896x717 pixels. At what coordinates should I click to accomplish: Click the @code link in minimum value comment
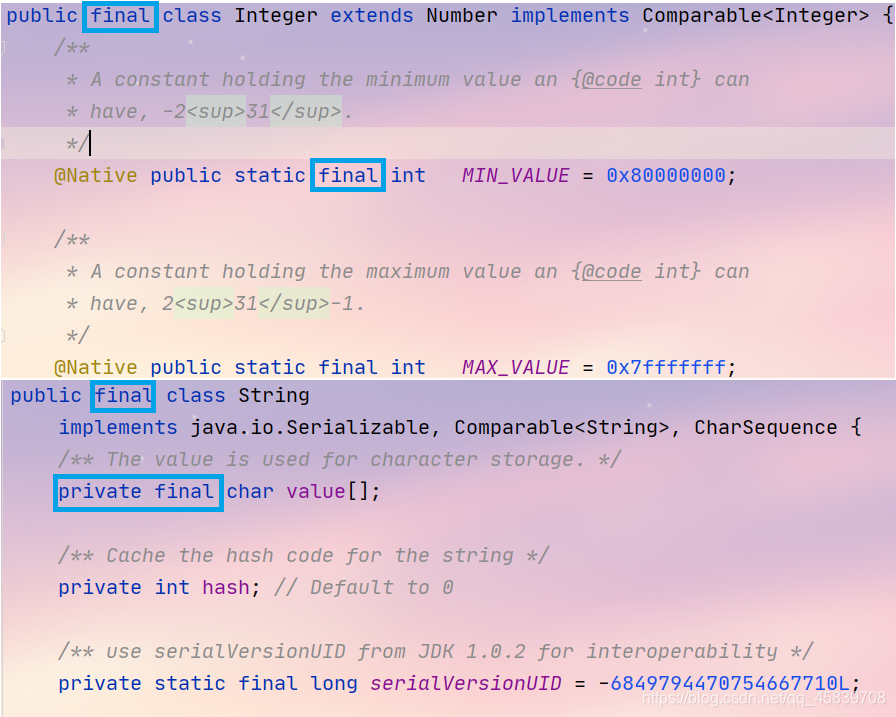611,80
